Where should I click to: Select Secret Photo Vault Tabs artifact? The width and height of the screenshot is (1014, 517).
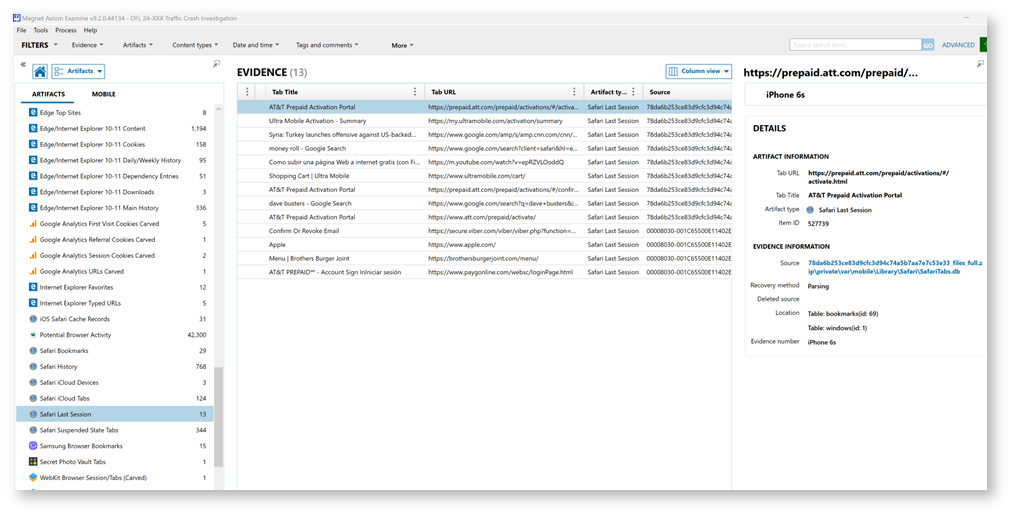pos(115,462)
